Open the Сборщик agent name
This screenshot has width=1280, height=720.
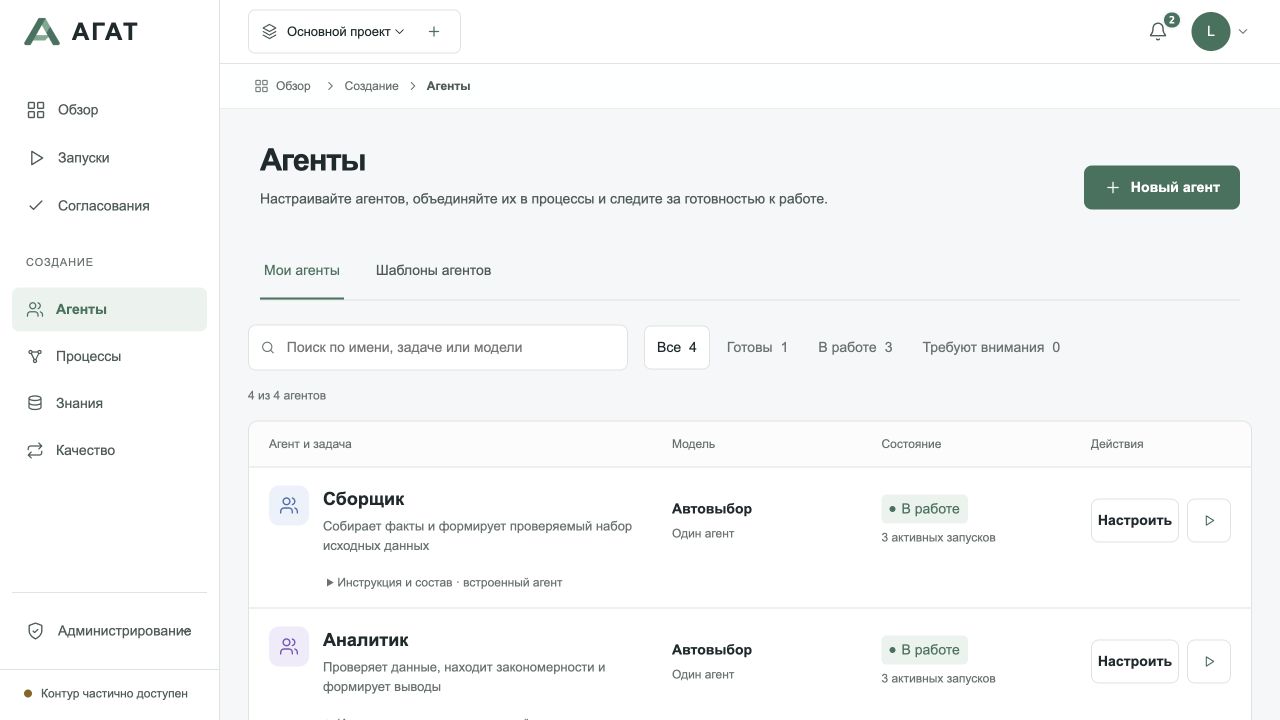pos(364,499)
